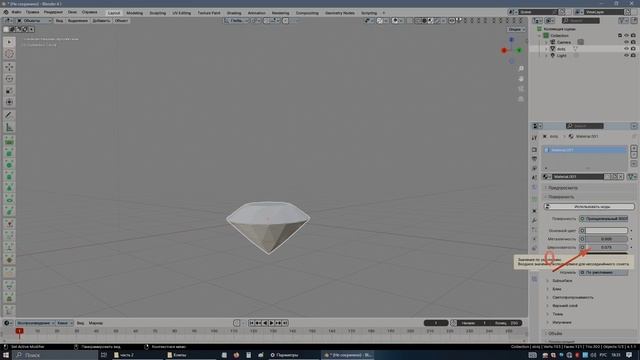Open the Global transform orientation dropdown
This screenshot has width=640, height=360.
(237, 20)
